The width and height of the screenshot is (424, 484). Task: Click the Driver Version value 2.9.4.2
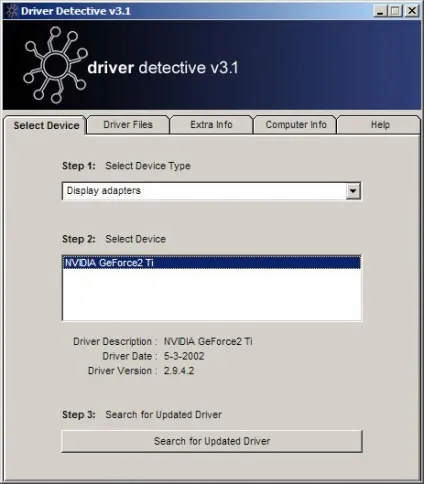pyautogui.click(x=179, y=371)
